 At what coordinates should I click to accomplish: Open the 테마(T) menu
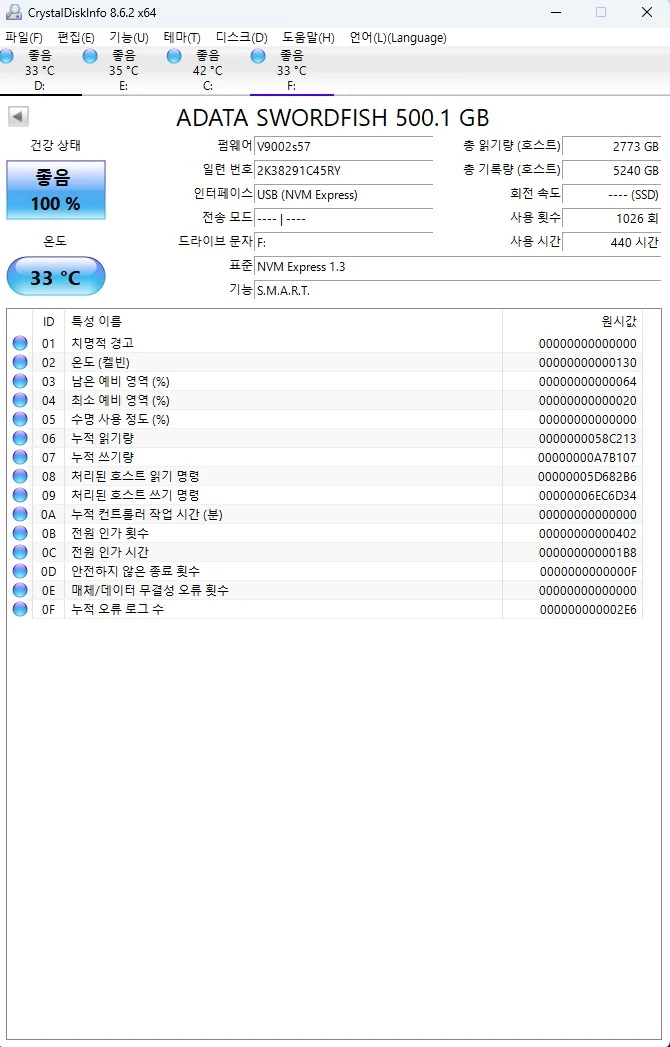click(182, 37)
